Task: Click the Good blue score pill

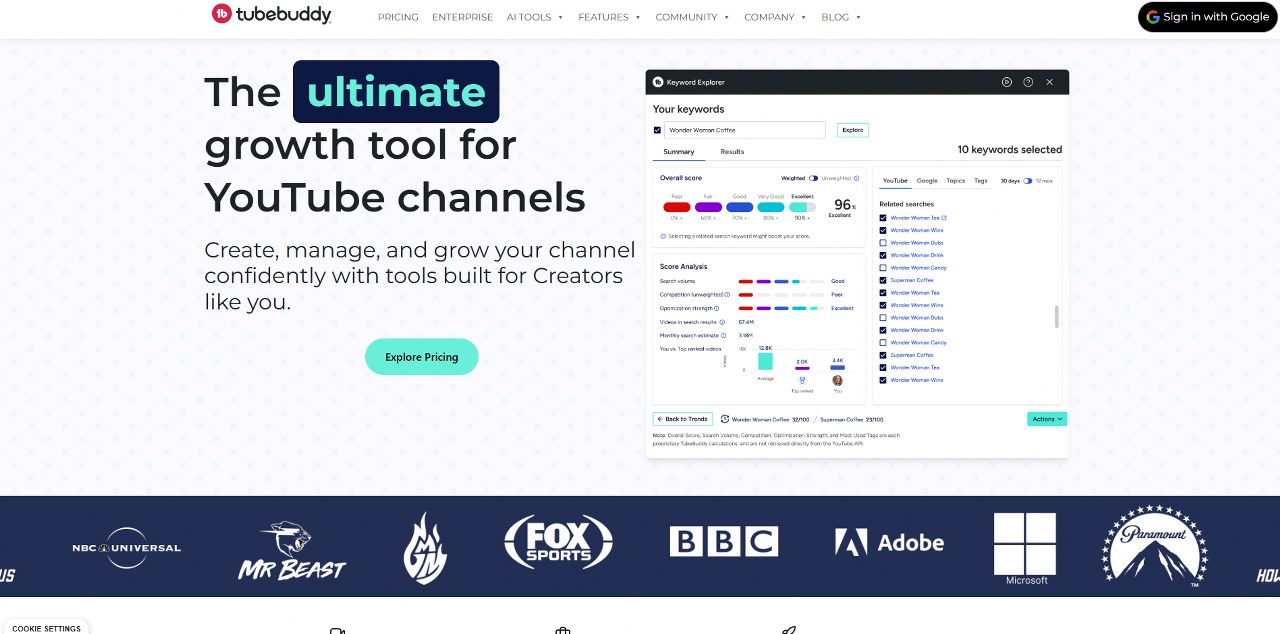Action: coord(740,207)
